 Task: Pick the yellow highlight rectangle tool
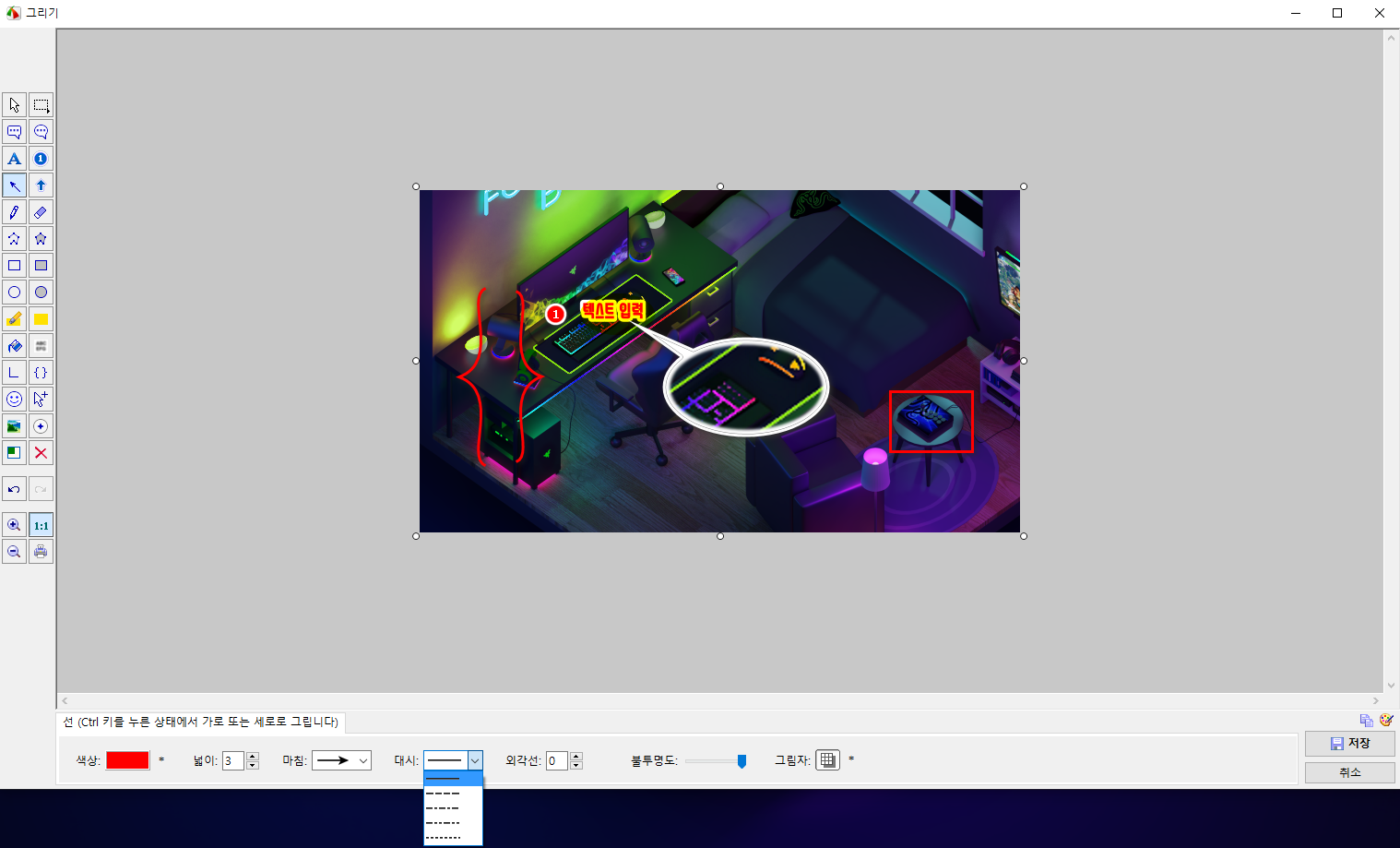pos(41,319)
